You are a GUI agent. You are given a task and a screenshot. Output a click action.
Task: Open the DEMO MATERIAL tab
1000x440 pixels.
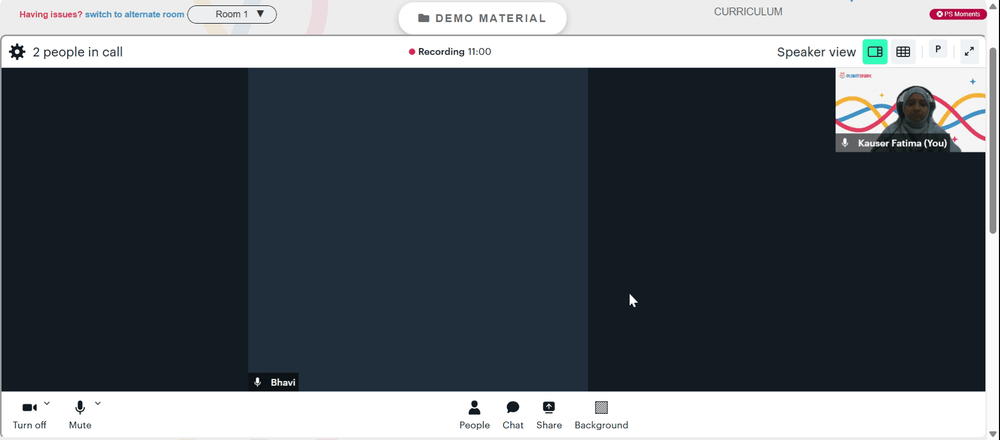pyautogui.click(x=482, y=18)
